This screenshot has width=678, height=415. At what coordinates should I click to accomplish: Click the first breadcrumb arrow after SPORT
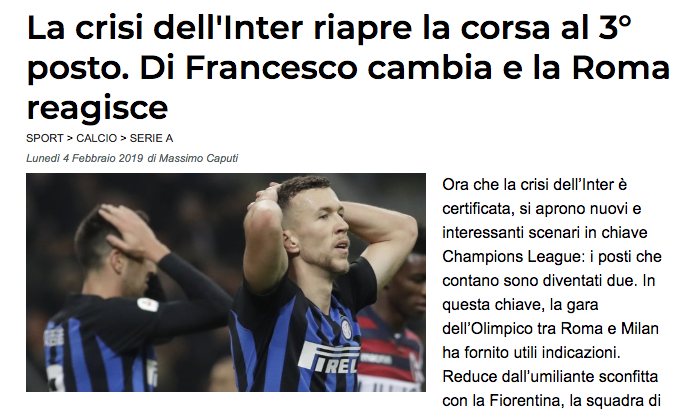pyautogui.click(x=70, y=138)
